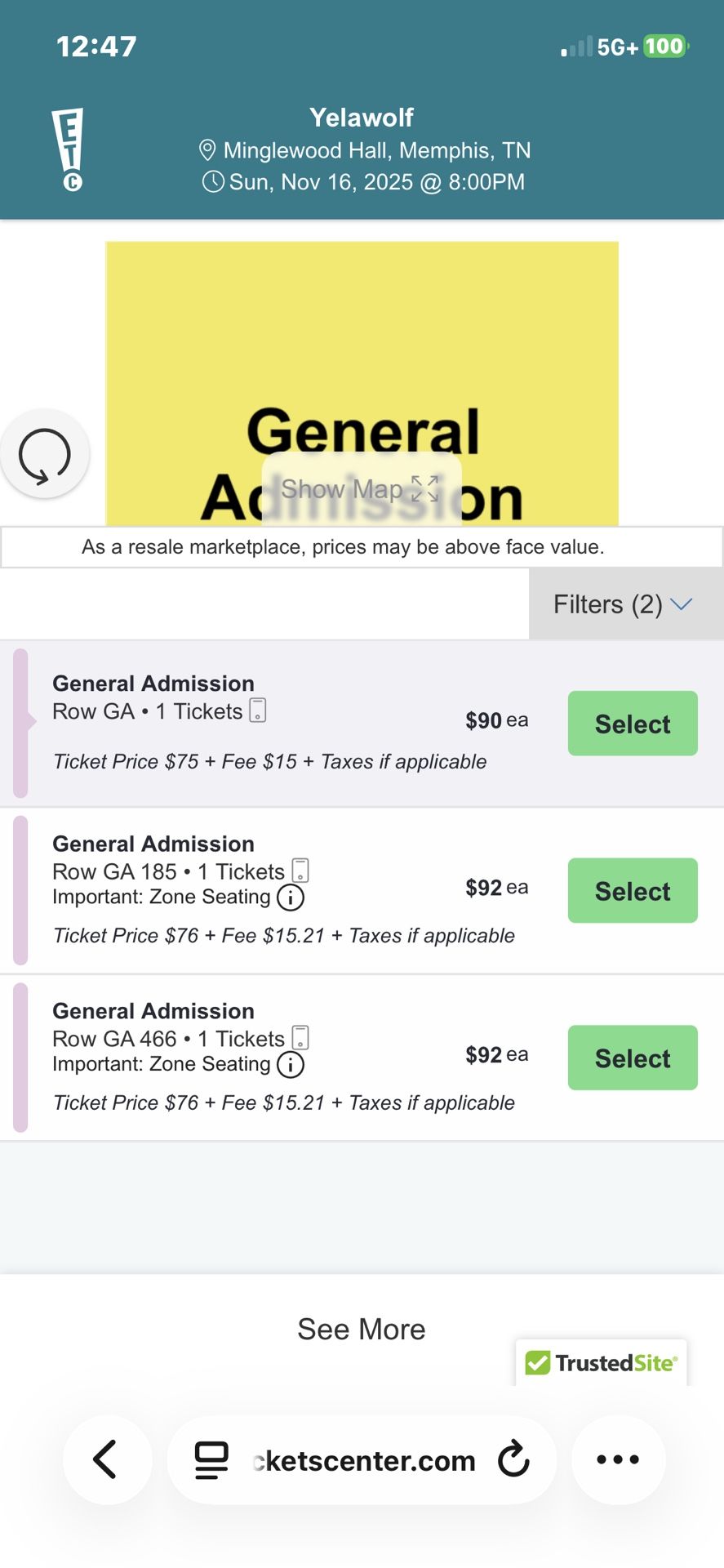This screenshot has width=724, height=1568.
Task: Click the location pin icon beside Minglewood Hall
Action: [x=207, y=150]
